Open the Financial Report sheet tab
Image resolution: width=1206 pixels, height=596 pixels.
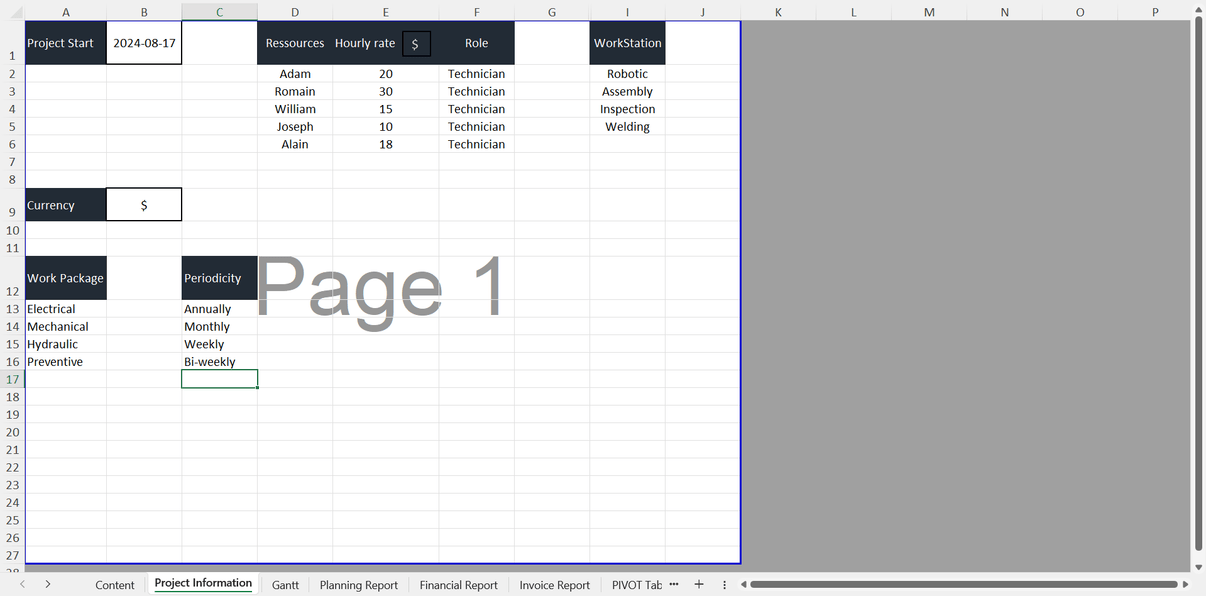[458, 585]
